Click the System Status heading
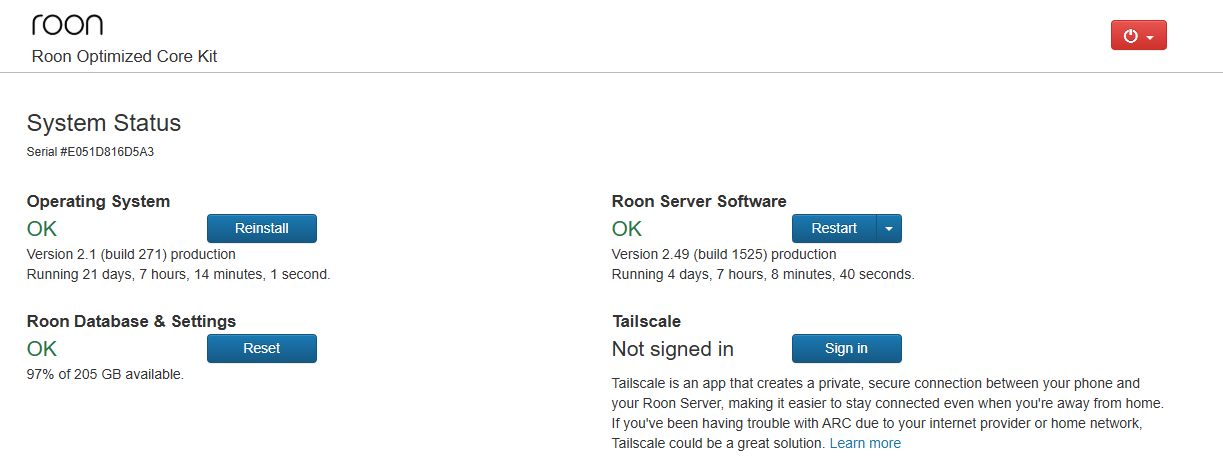The height and width of the screenshot is (476, 1223). (104, 123)
